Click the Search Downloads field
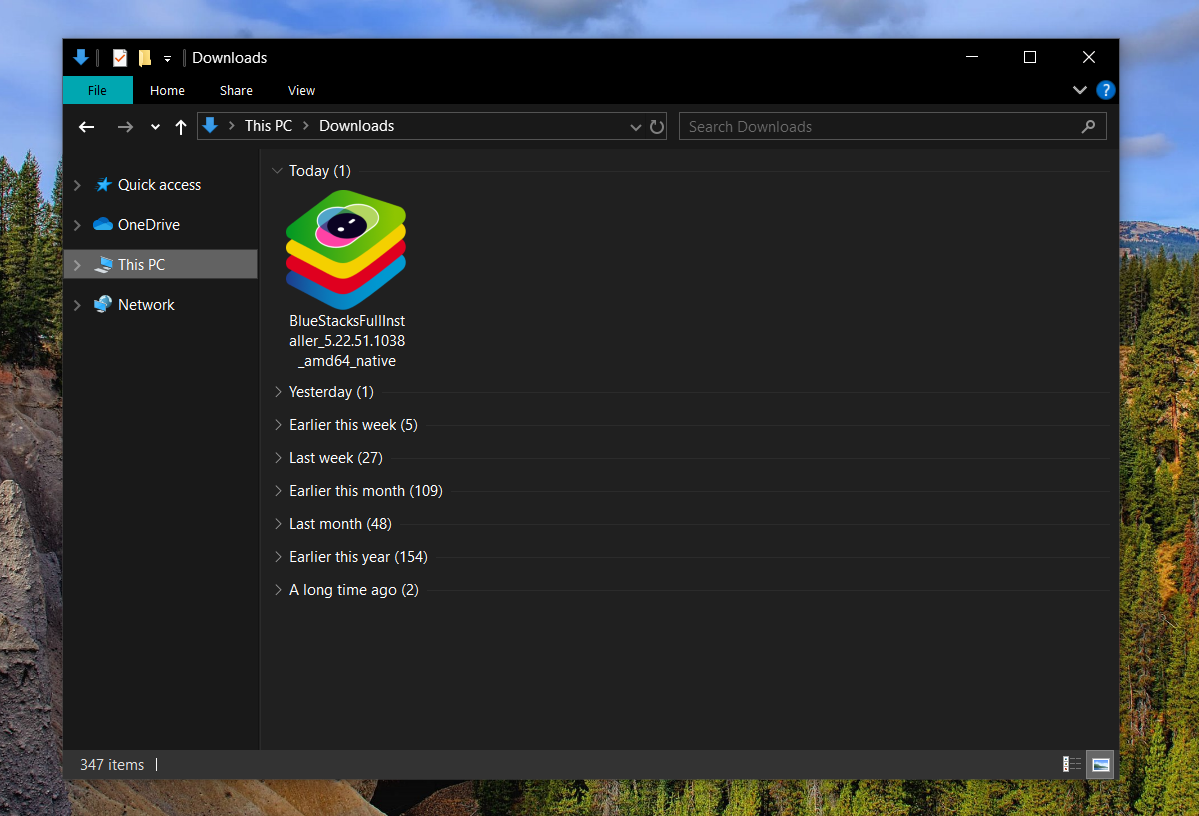 (880, 127)
